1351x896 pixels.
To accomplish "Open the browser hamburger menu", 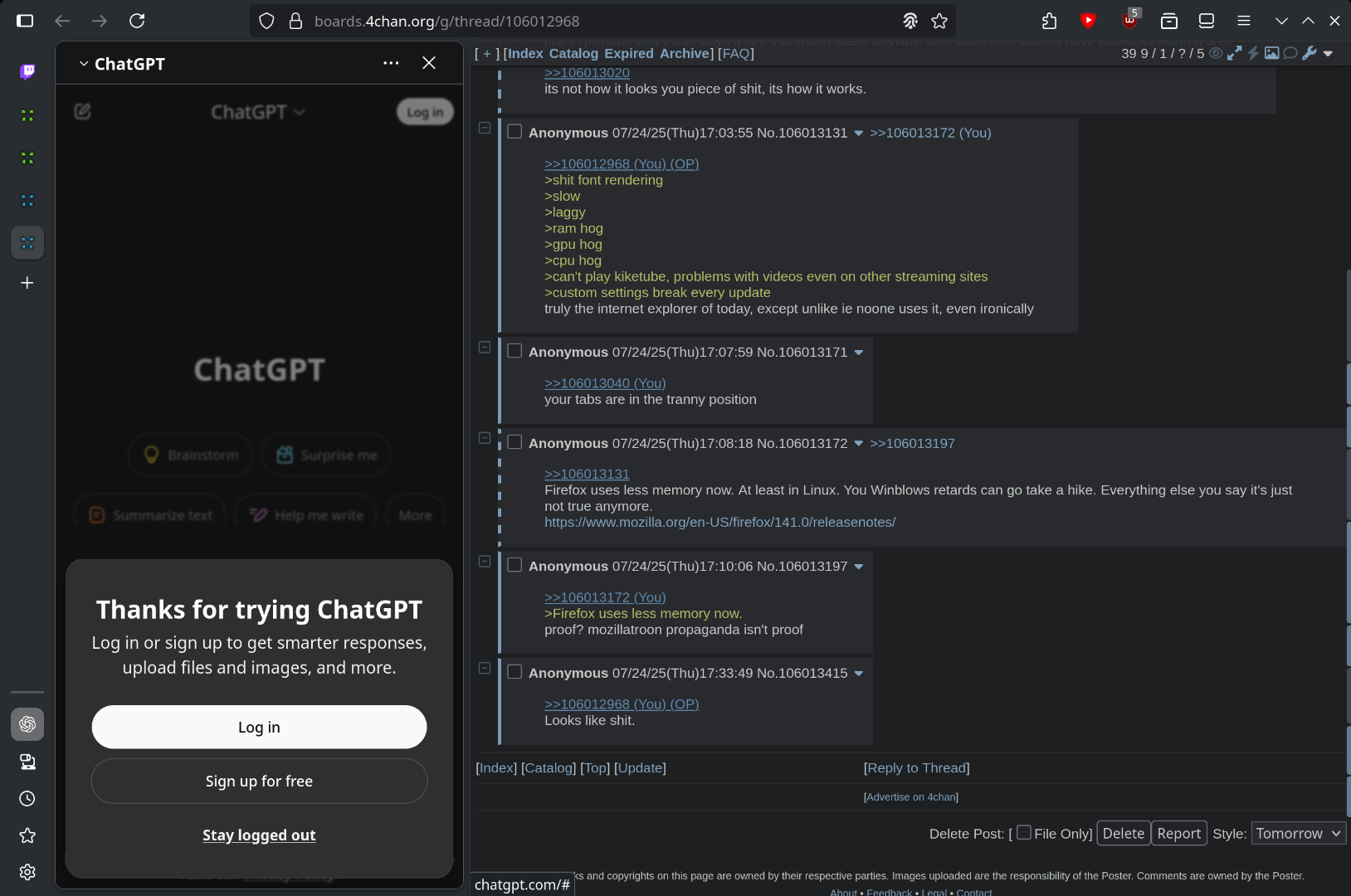I will (x=1244, y=21).
